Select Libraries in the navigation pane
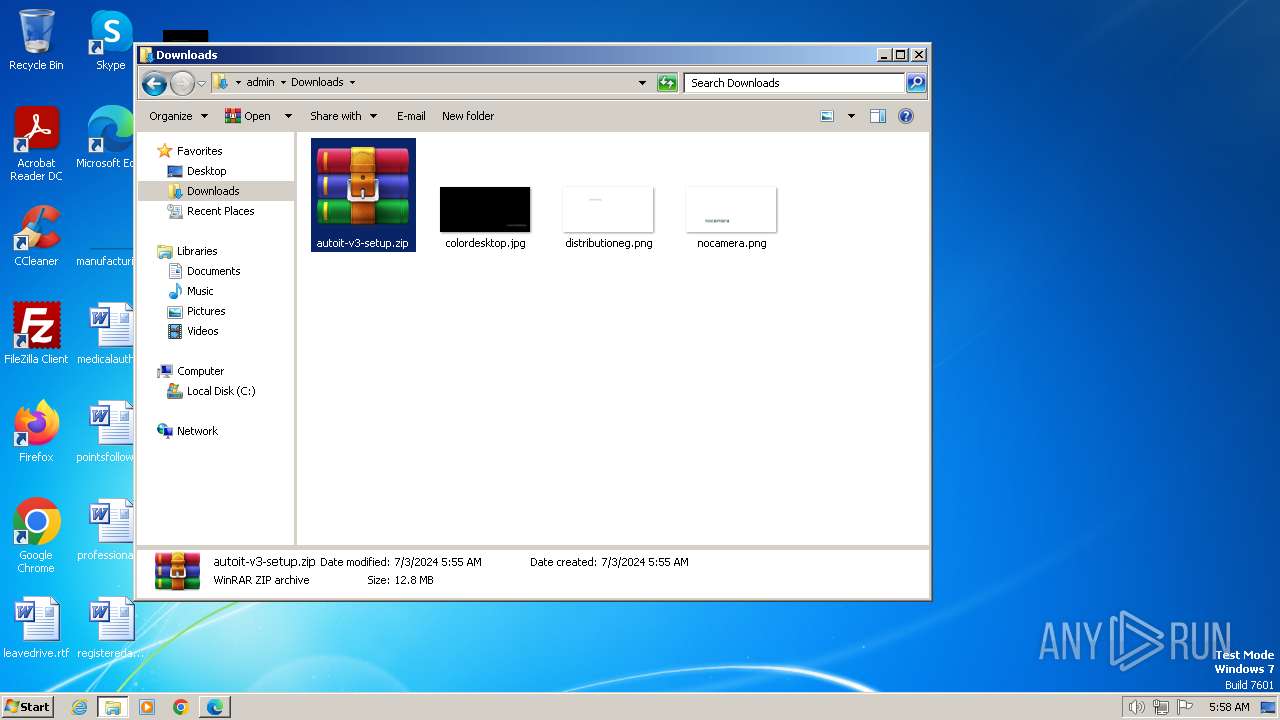Screen dimensions: 1280x720 (197, 251)
